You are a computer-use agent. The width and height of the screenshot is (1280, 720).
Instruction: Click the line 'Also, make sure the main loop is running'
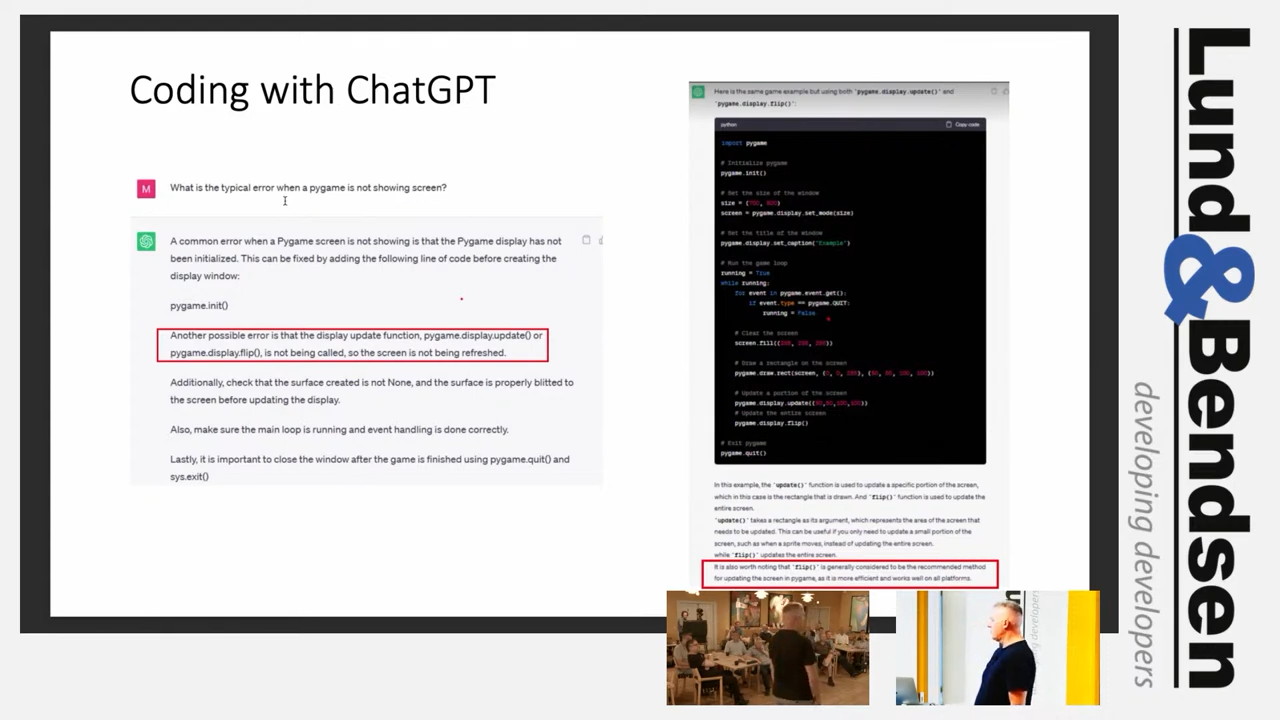click(339, 430)
